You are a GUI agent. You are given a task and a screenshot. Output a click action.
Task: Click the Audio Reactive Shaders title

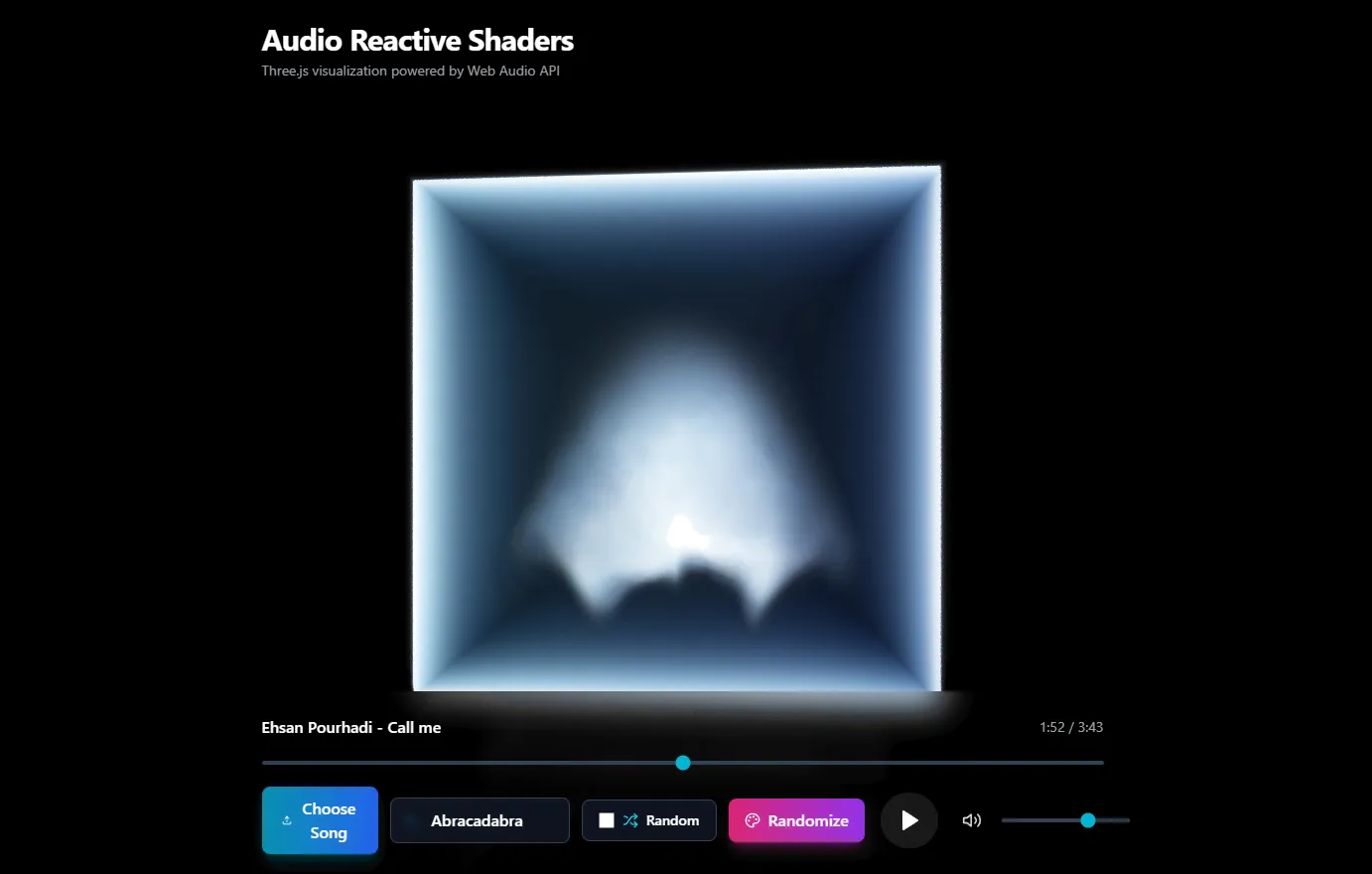click(x=417, y=40)
